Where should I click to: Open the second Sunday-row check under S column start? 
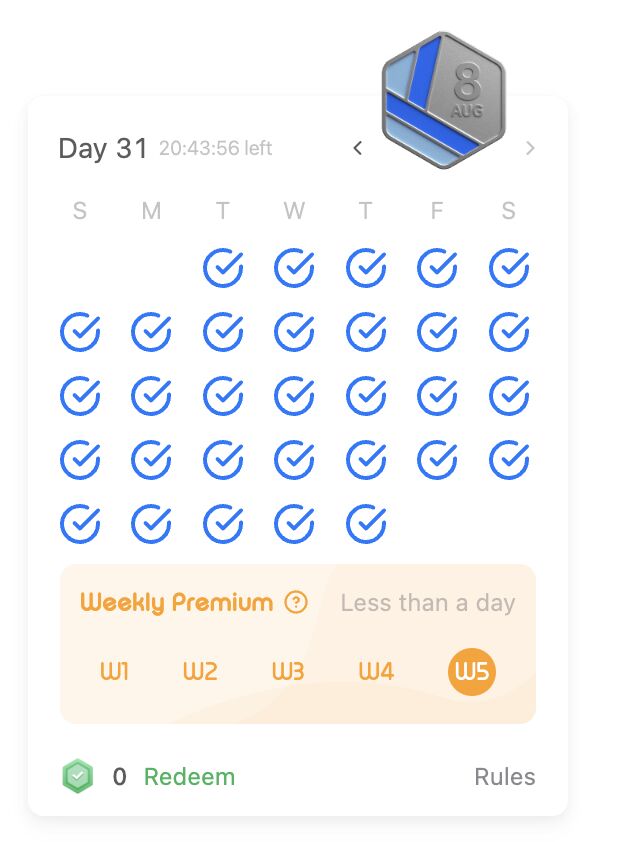80,332
